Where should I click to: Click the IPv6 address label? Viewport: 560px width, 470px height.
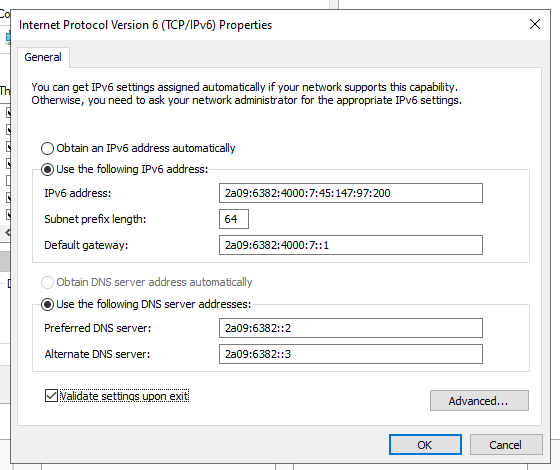click(x=78, y=193)
